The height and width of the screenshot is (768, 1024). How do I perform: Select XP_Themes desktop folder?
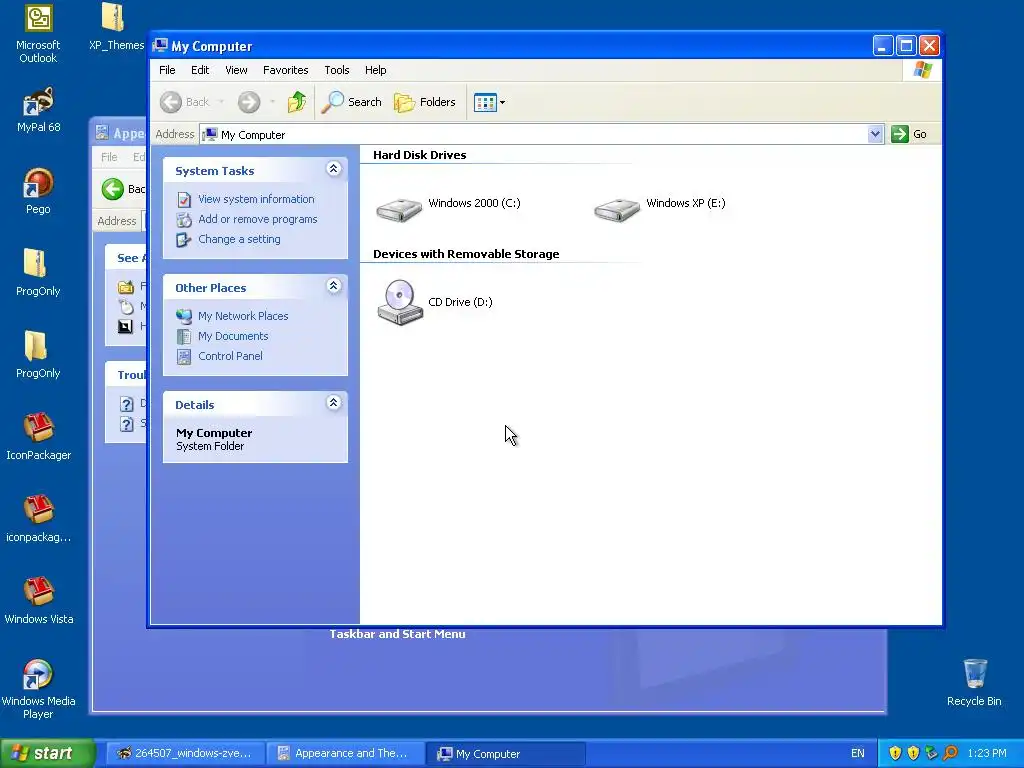click(x=116, y=27)
